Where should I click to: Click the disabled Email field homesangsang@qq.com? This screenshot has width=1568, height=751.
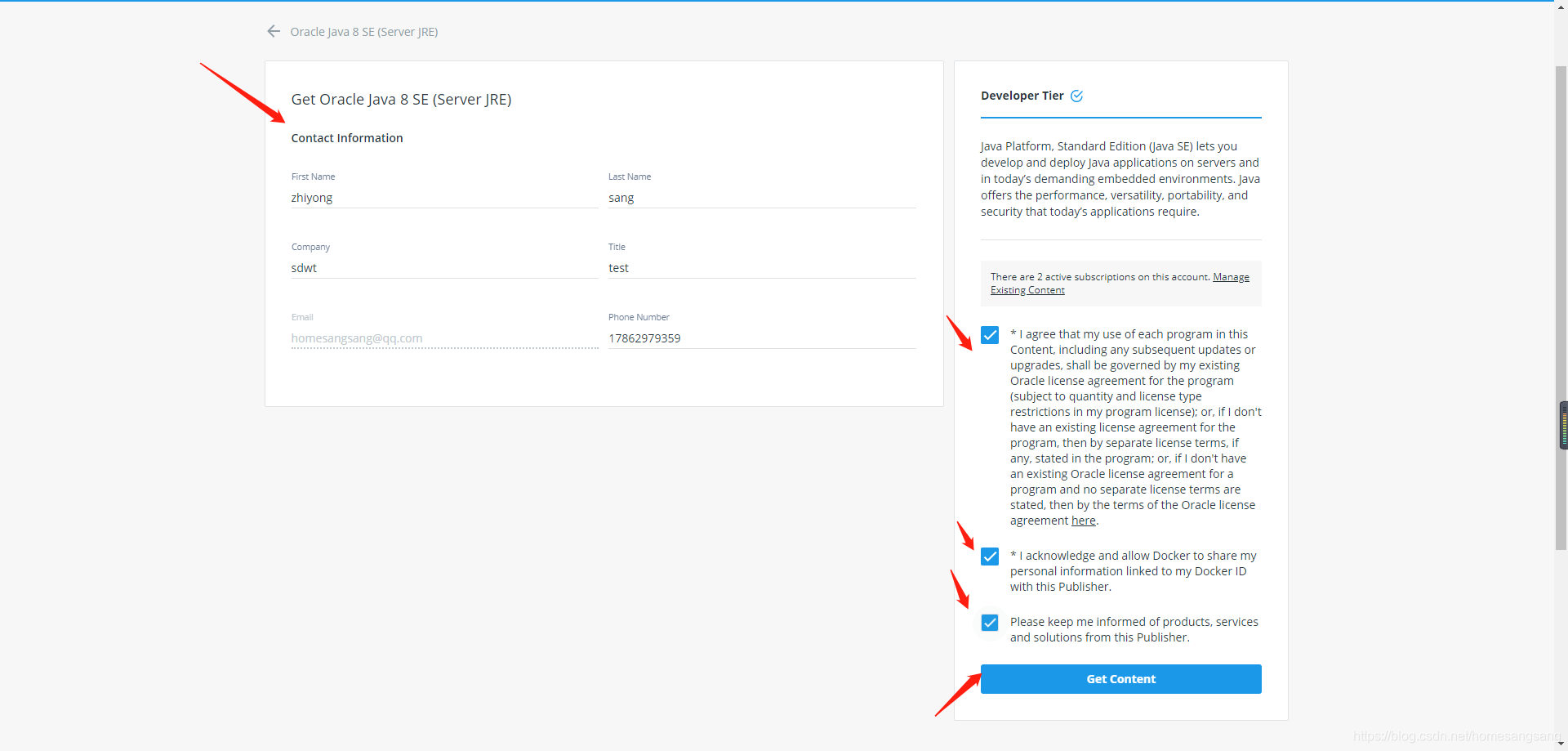[x=444, y=338]
